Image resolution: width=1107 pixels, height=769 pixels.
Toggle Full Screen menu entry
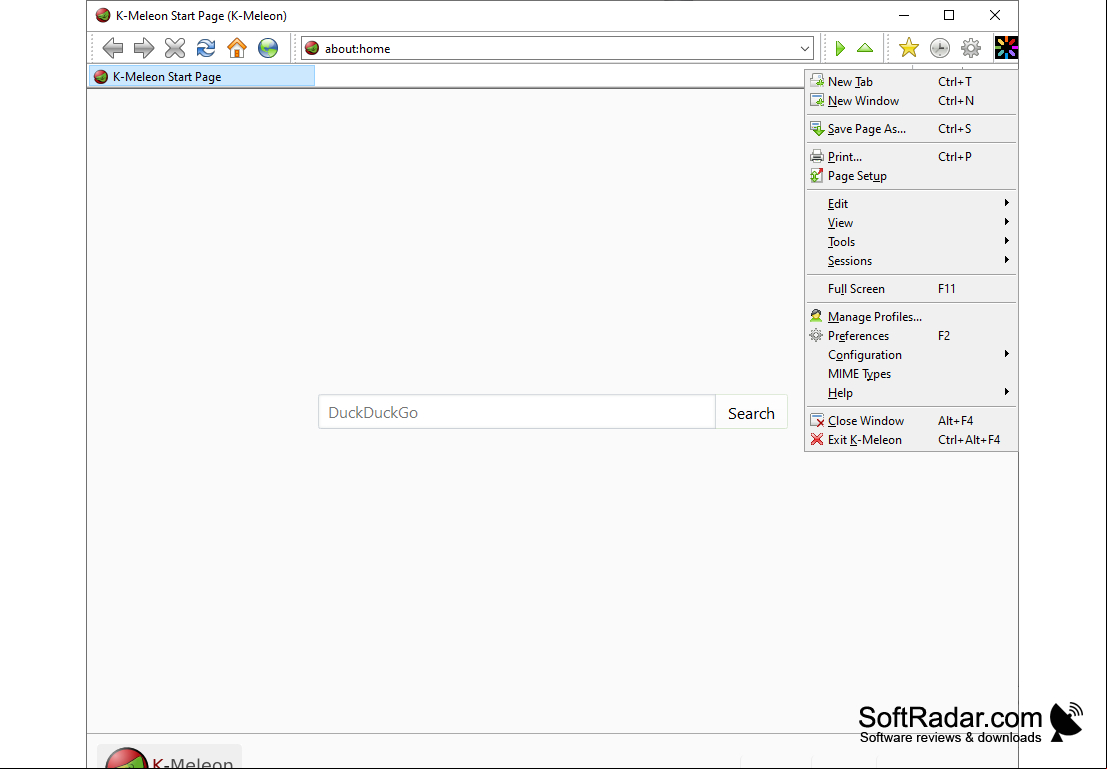click(x=911, y=288)
